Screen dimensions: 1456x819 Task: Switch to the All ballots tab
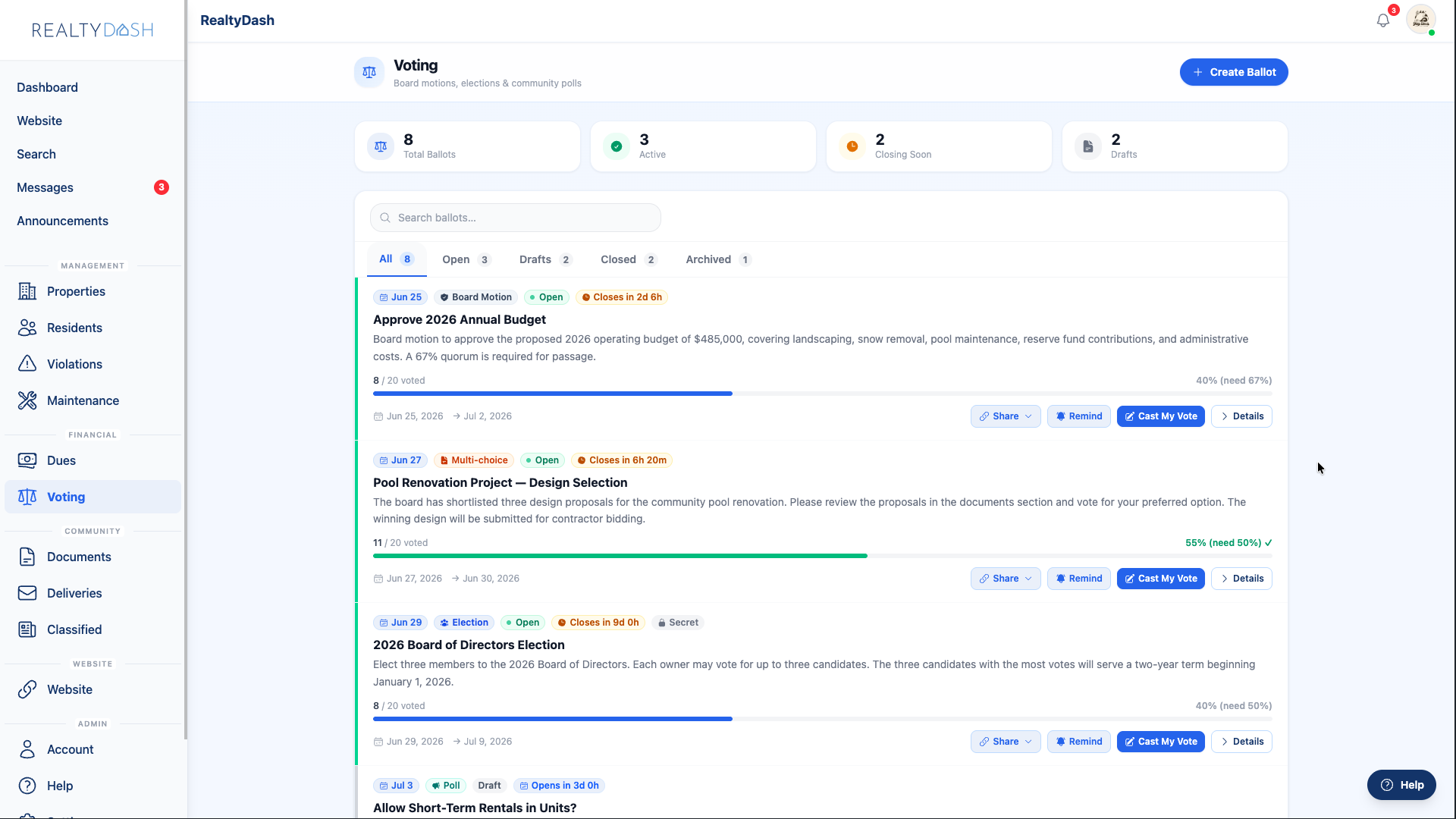[x=397, y=259]
